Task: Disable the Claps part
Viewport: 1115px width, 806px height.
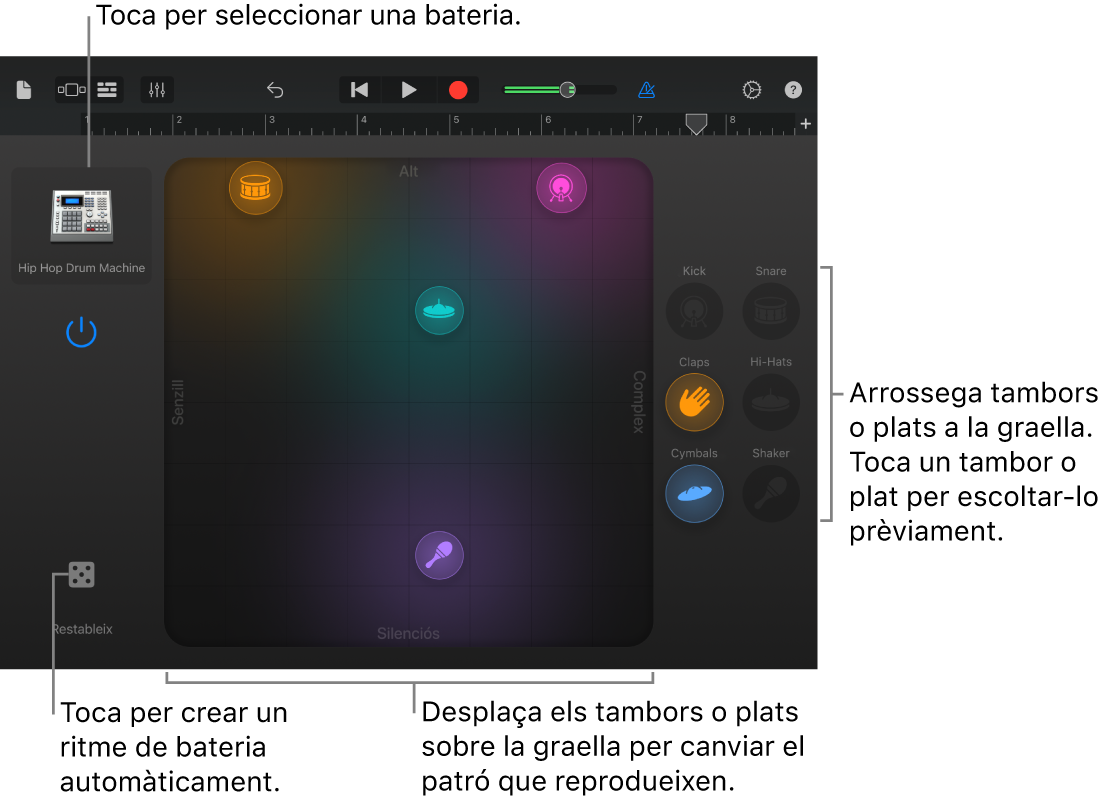Action: click(x=694, y=402)
